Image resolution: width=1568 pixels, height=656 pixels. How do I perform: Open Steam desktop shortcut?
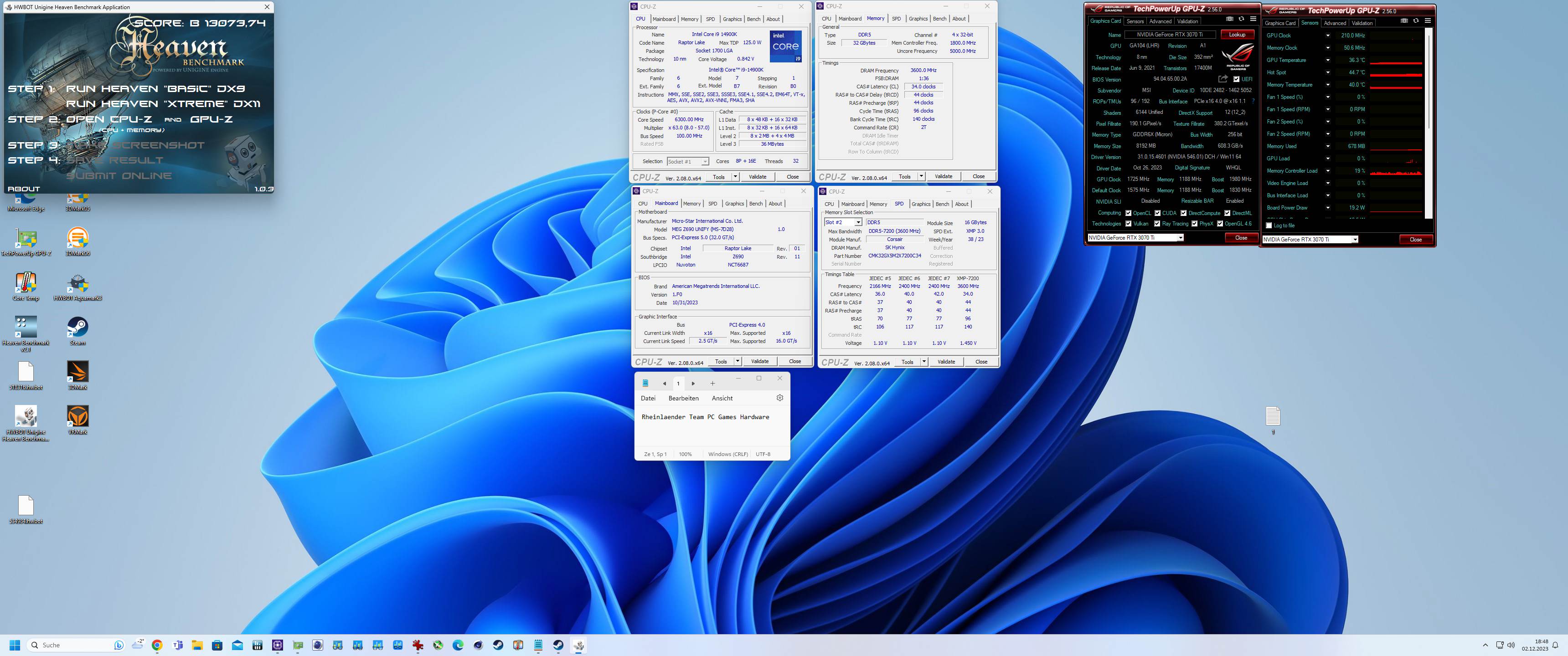[77, 331]
